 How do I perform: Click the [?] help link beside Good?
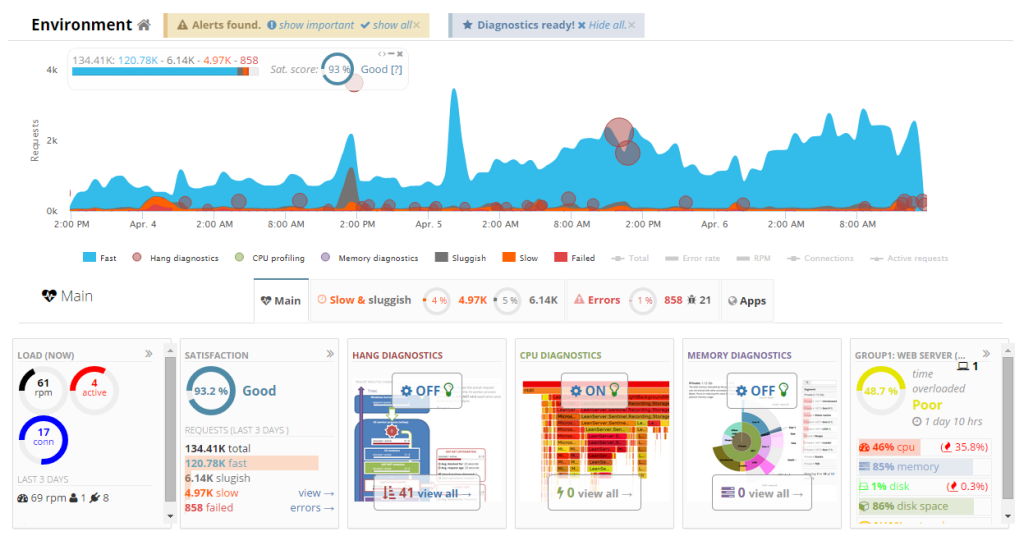coord(396,69)
